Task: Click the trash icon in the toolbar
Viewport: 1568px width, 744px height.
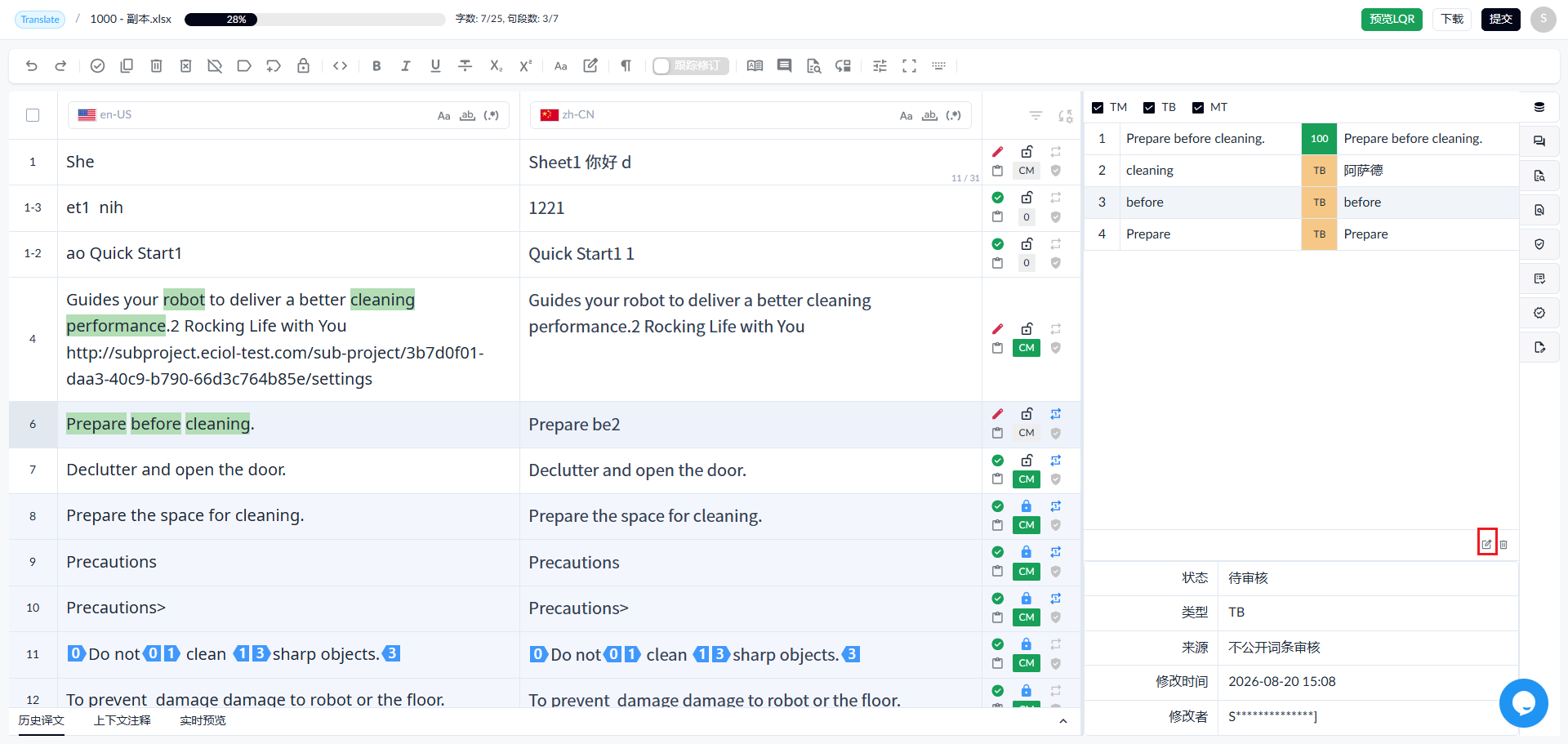Action: [x=156, y=66]
